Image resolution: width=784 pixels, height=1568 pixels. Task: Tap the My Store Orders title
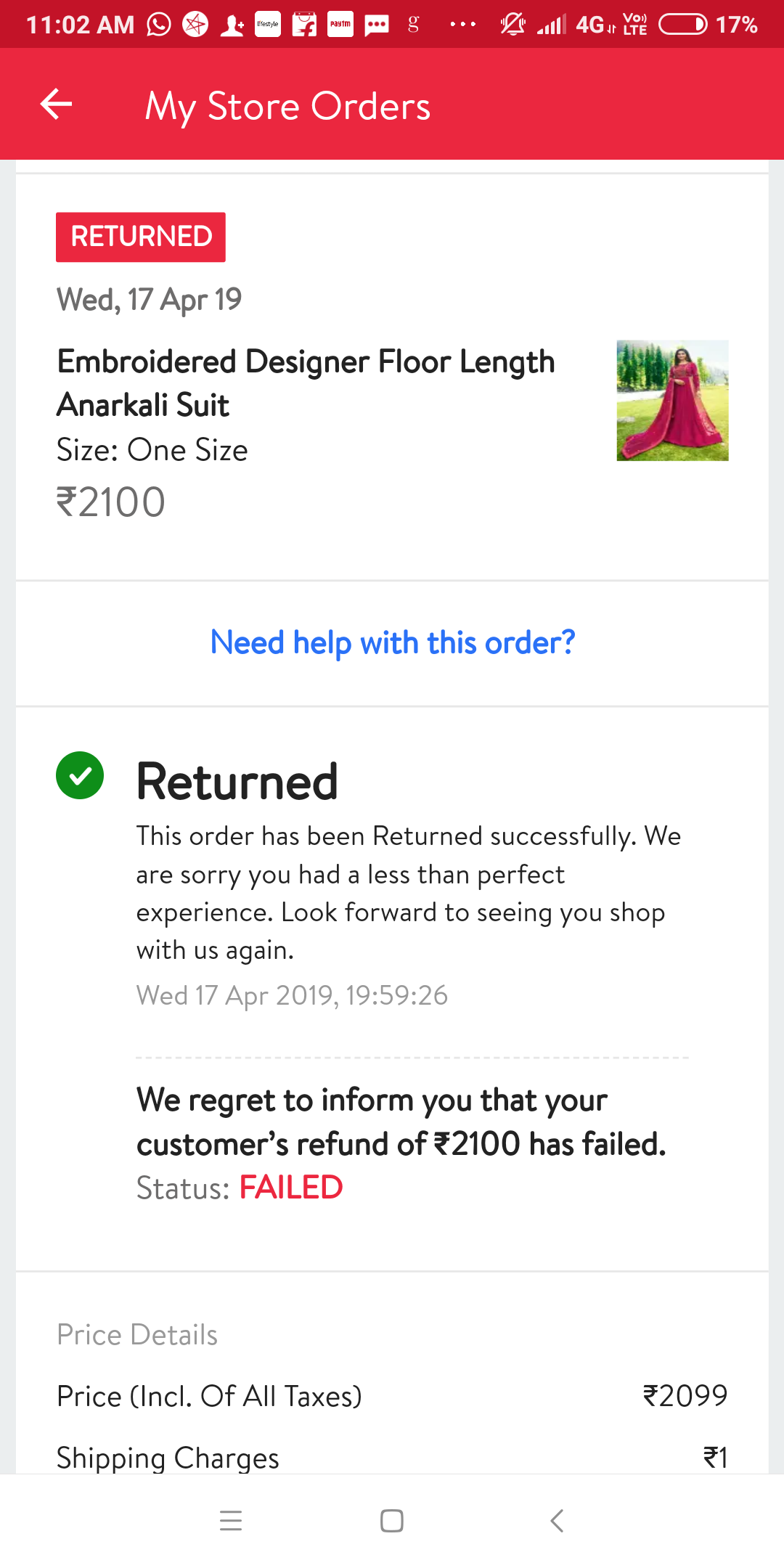click(287, 106)
